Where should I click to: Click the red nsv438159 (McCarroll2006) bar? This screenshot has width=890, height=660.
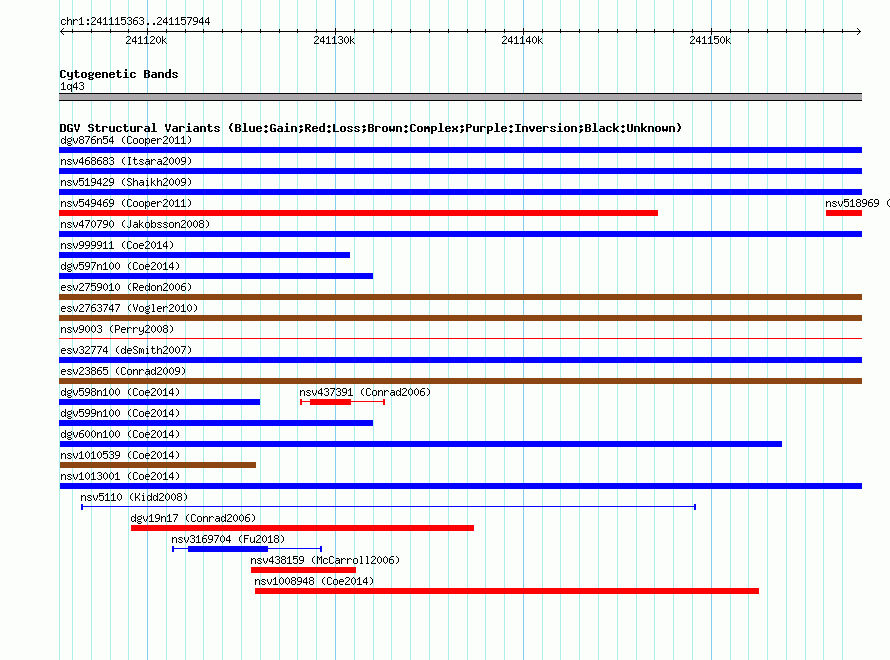coord(303,570)
